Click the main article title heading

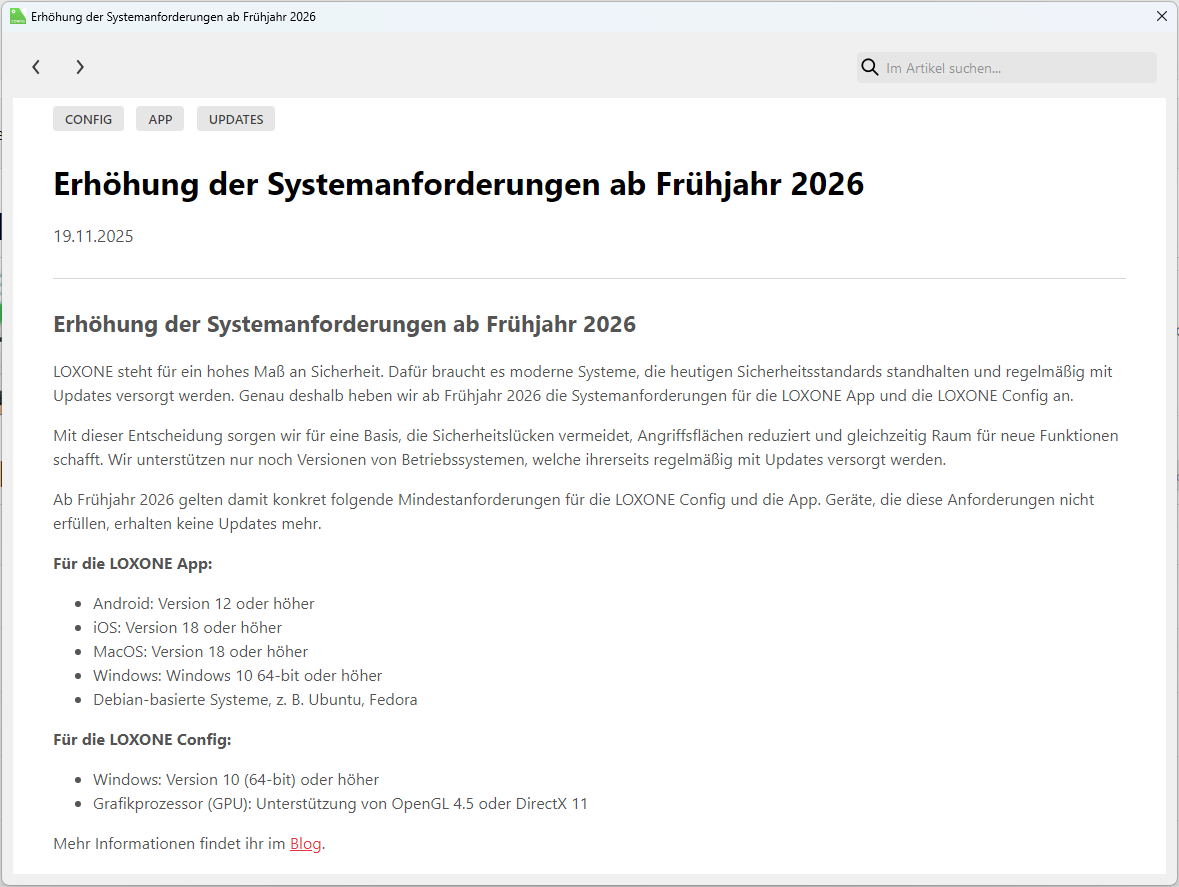459,184
